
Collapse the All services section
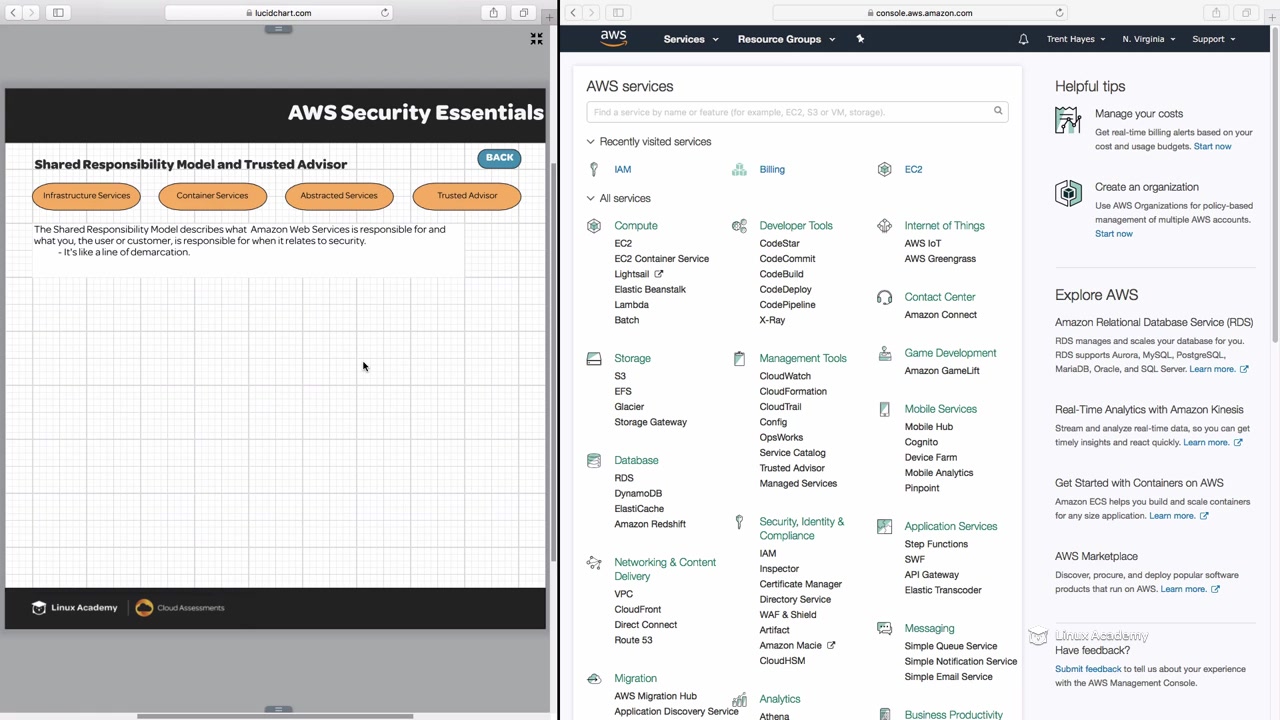coord(591,199)
